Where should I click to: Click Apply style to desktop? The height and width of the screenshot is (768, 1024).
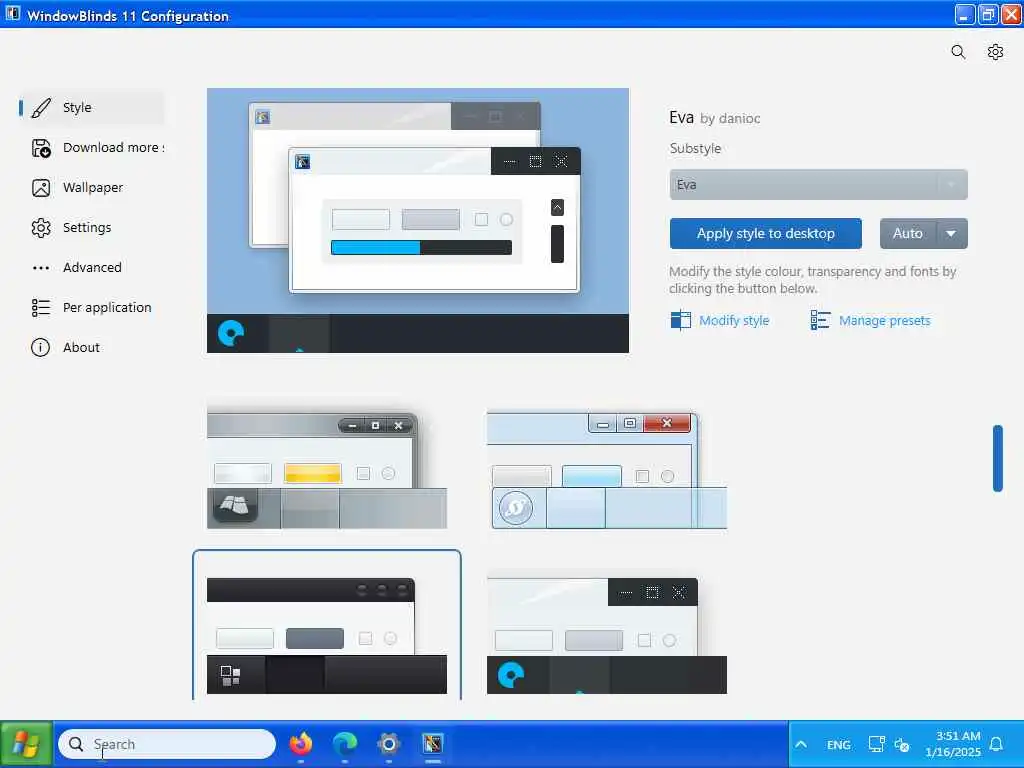[765, 233]
